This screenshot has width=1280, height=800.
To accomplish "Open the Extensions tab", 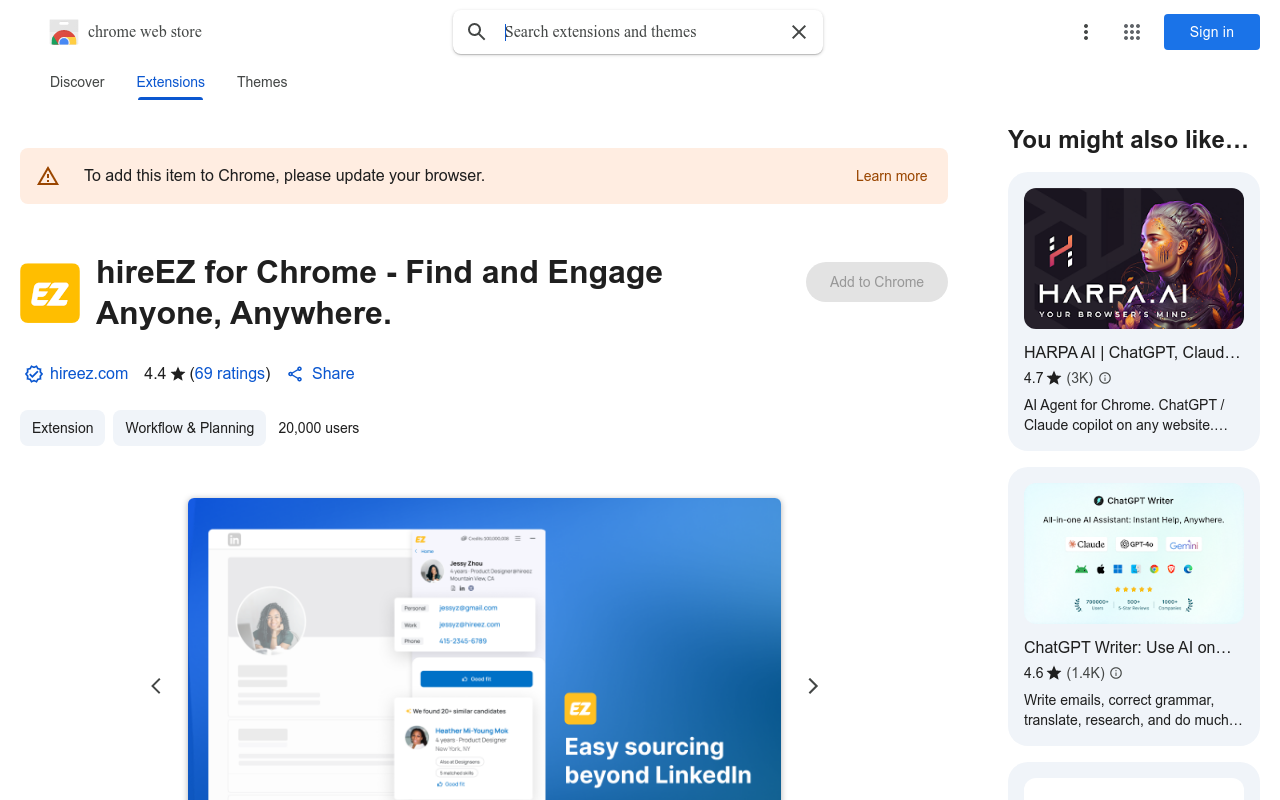I will click(x=171, y=82).
